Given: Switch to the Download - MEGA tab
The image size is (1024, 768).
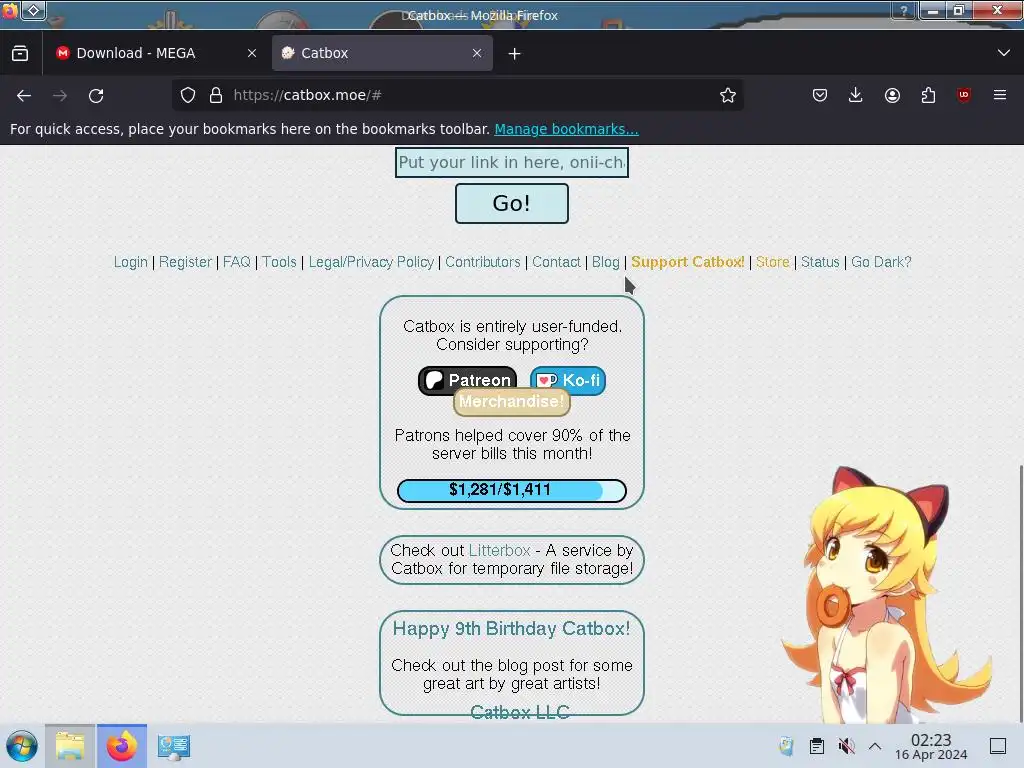Looking at the screenshot, I should [155, 54].
